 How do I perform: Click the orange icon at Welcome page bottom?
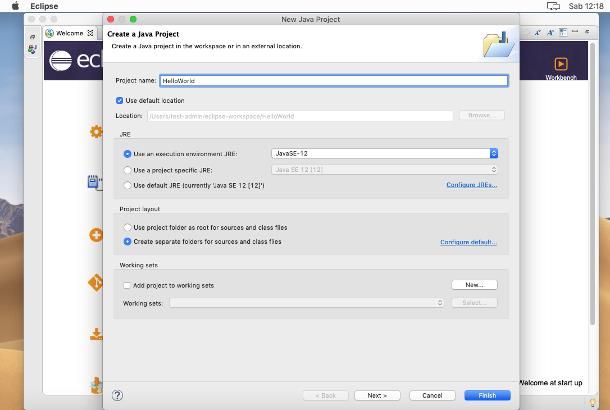pyautogui.click(x=96, y=385)
